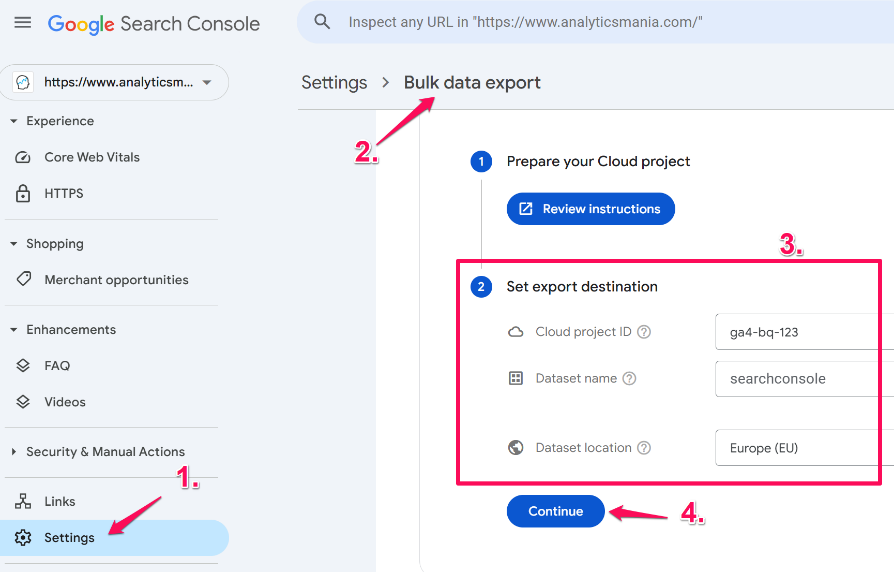Collapse the Experience section

pos(14,121)
